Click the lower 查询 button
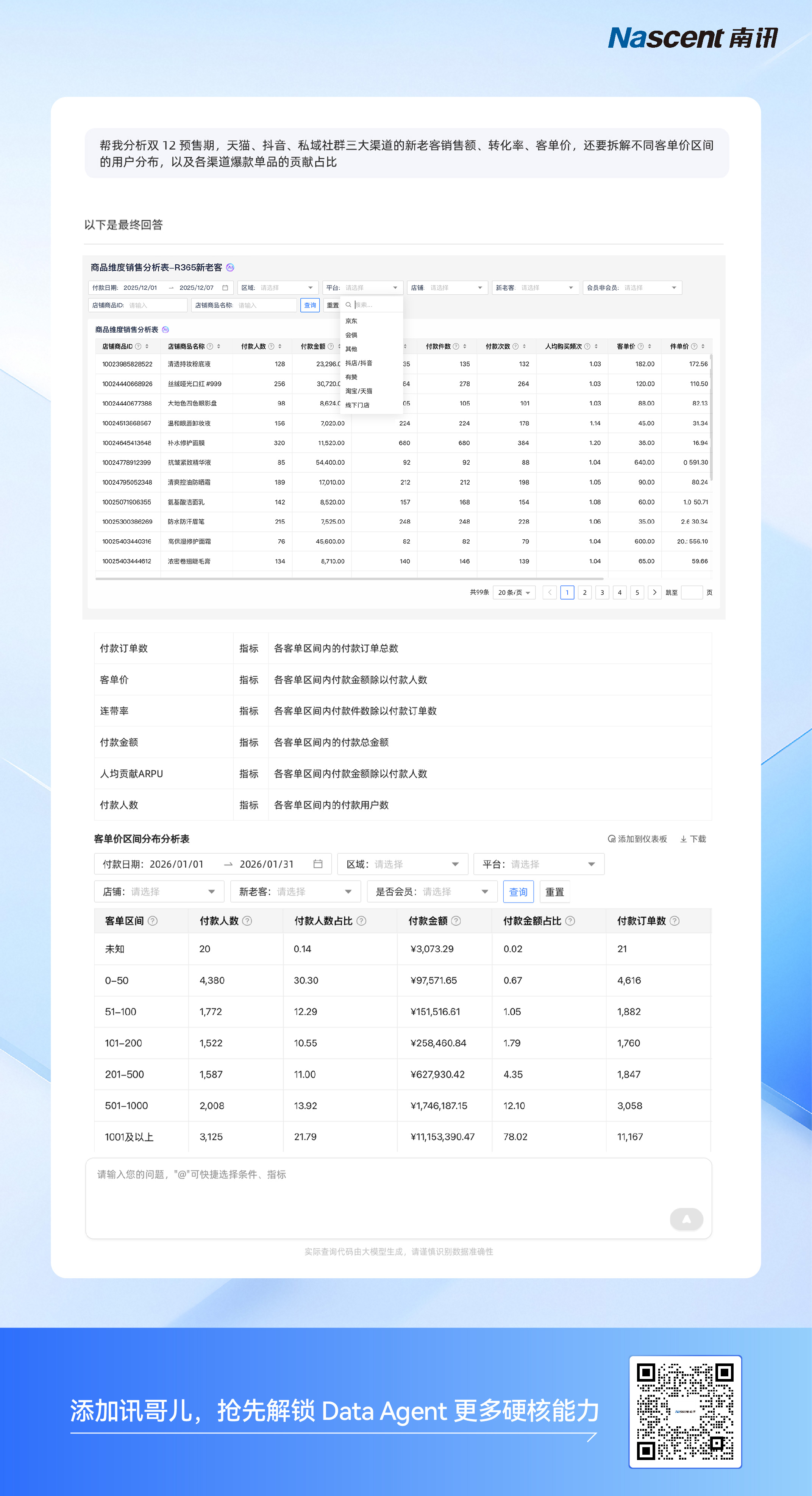This screenshot has width=812, height=1496. click(x=518, y=892)
